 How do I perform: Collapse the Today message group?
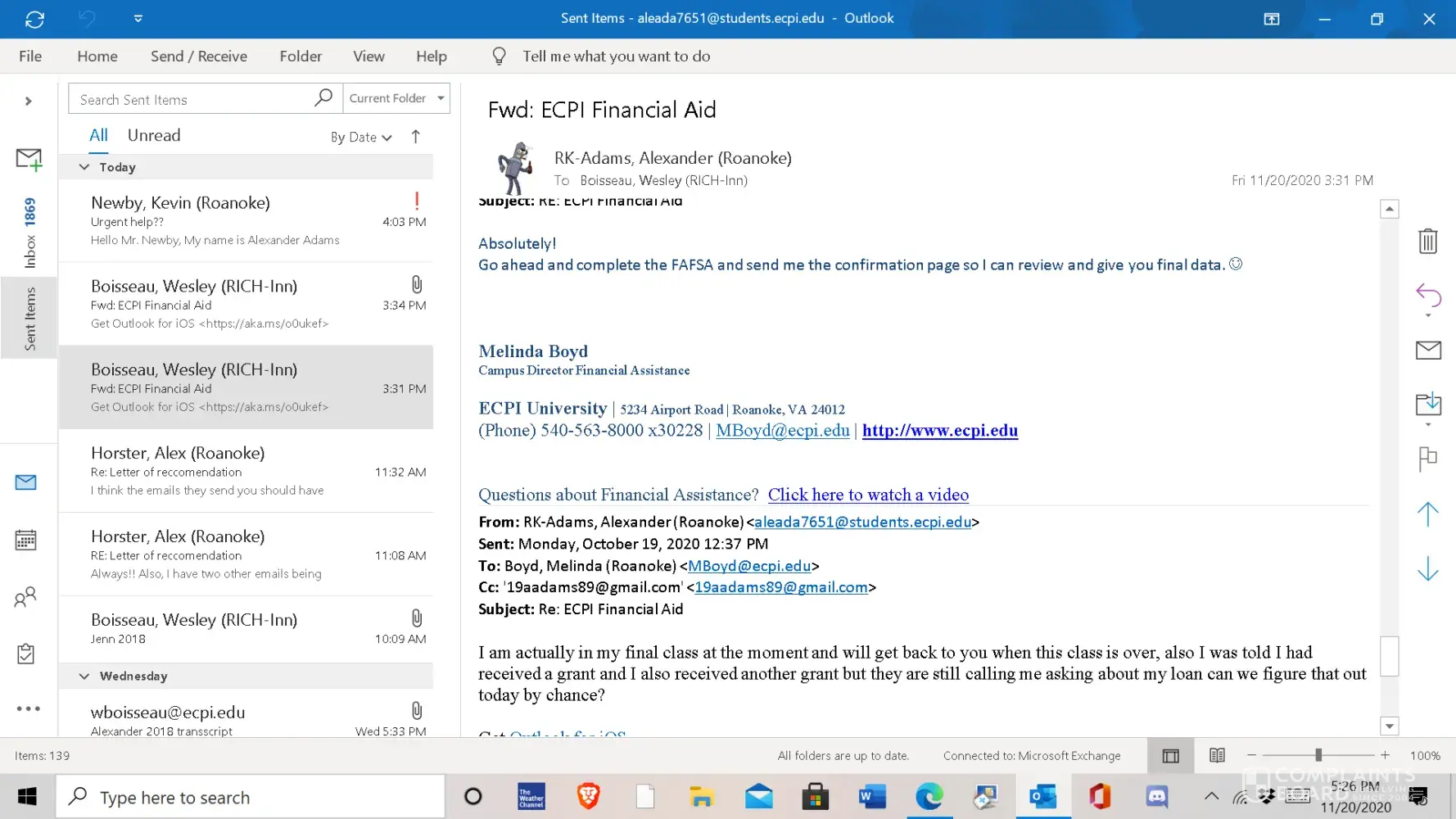[x=84, y=167]
